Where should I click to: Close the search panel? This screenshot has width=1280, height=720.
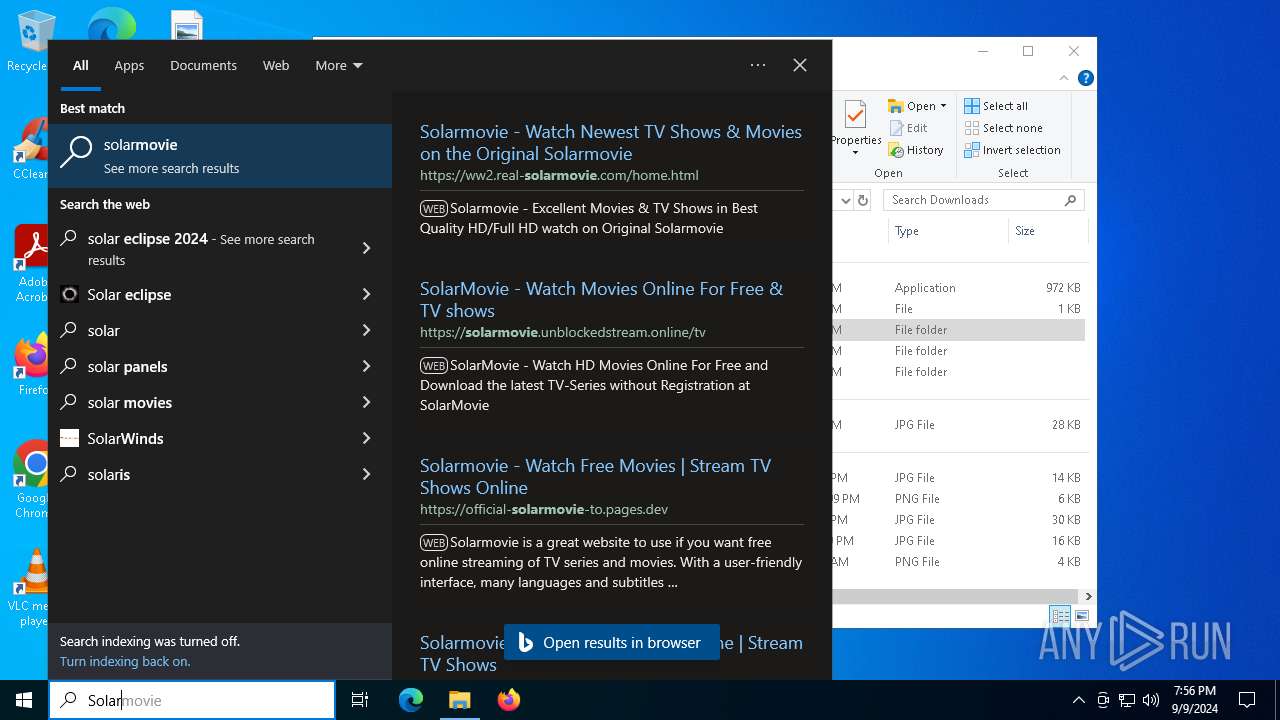(x=800, y=65)
